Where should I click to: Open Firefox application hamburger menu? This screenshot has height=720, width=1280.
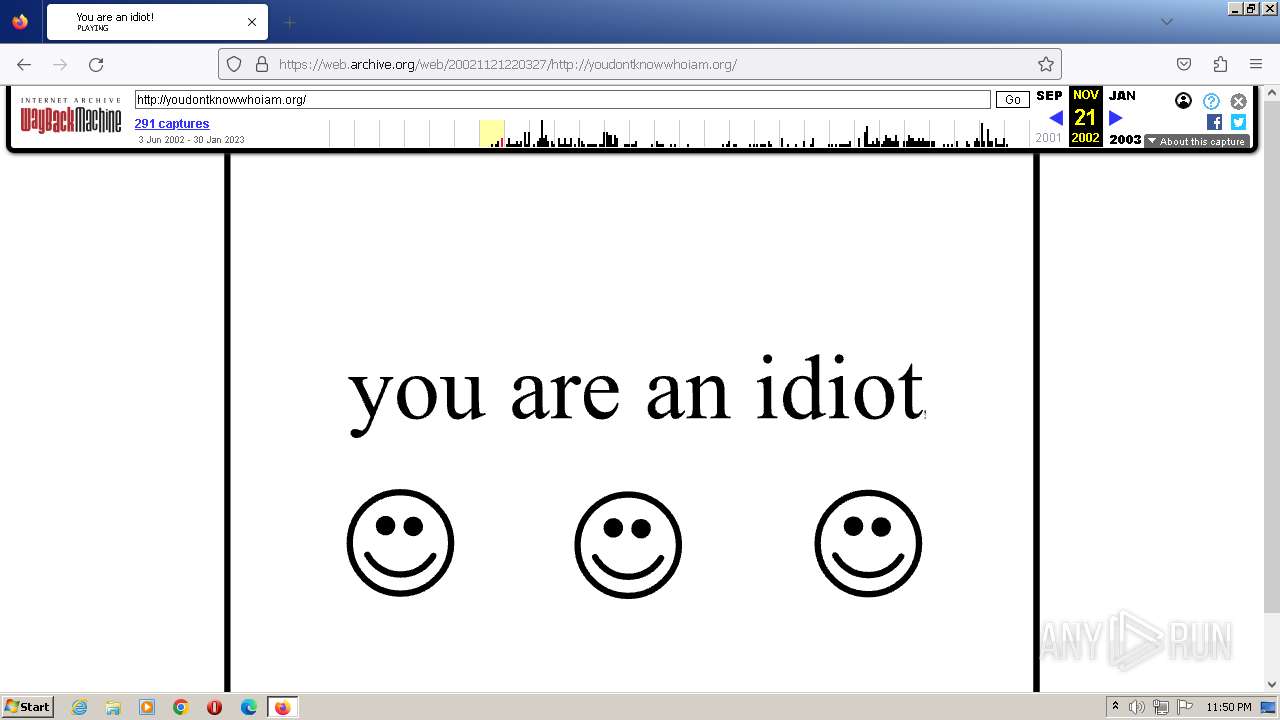tap(1256, 64)
